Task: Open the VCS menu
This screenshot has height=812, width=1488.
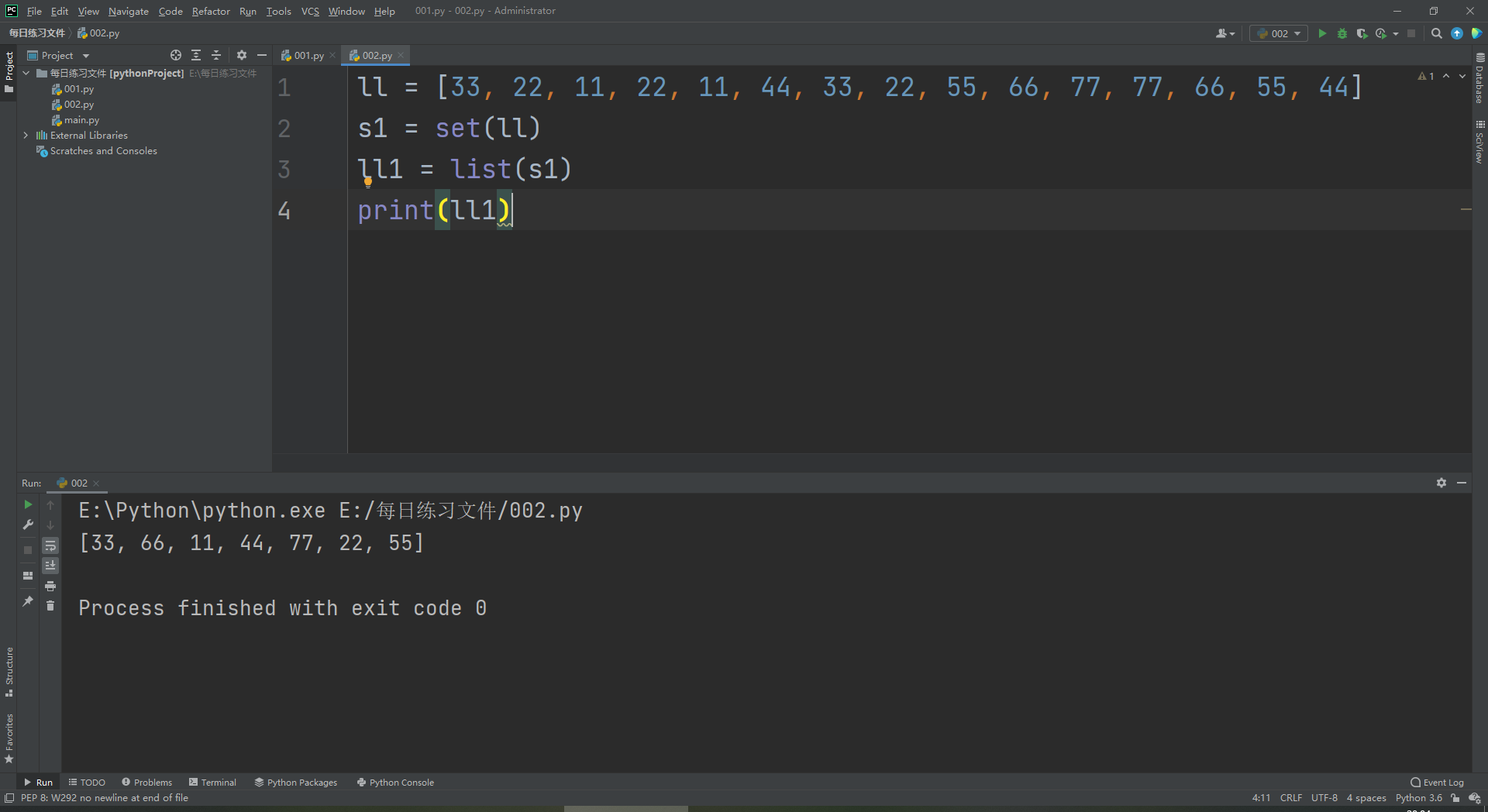Action: point(310,11)
